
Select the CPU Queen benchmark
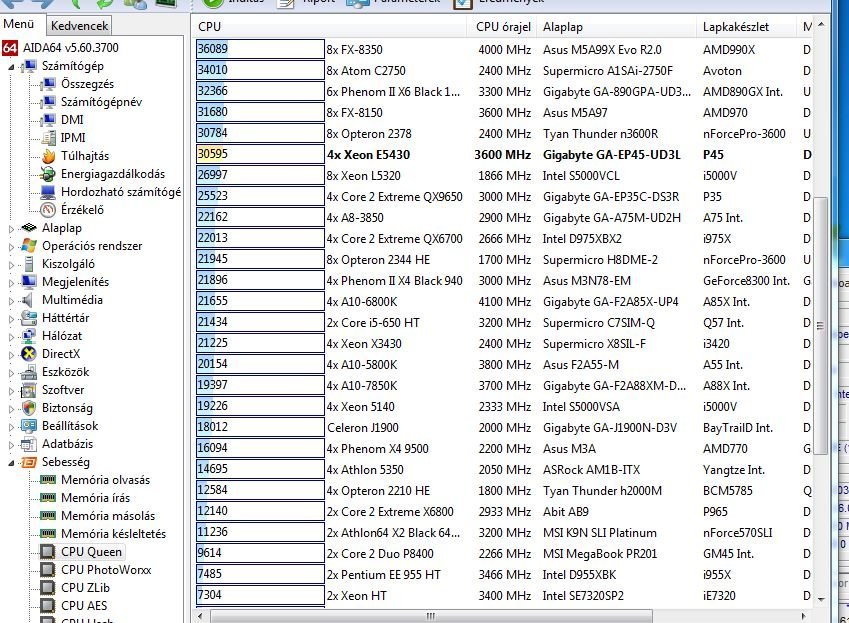point(91,552)
